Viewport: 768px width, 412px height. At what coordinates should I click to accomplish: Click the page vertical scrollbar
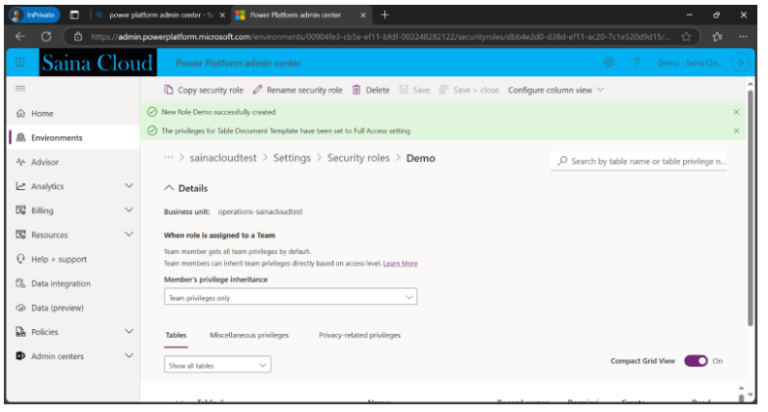coord(750,208)
